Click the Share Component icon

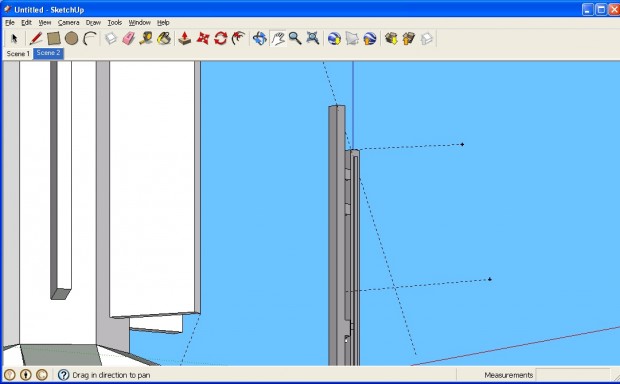[x=427, y=38]
